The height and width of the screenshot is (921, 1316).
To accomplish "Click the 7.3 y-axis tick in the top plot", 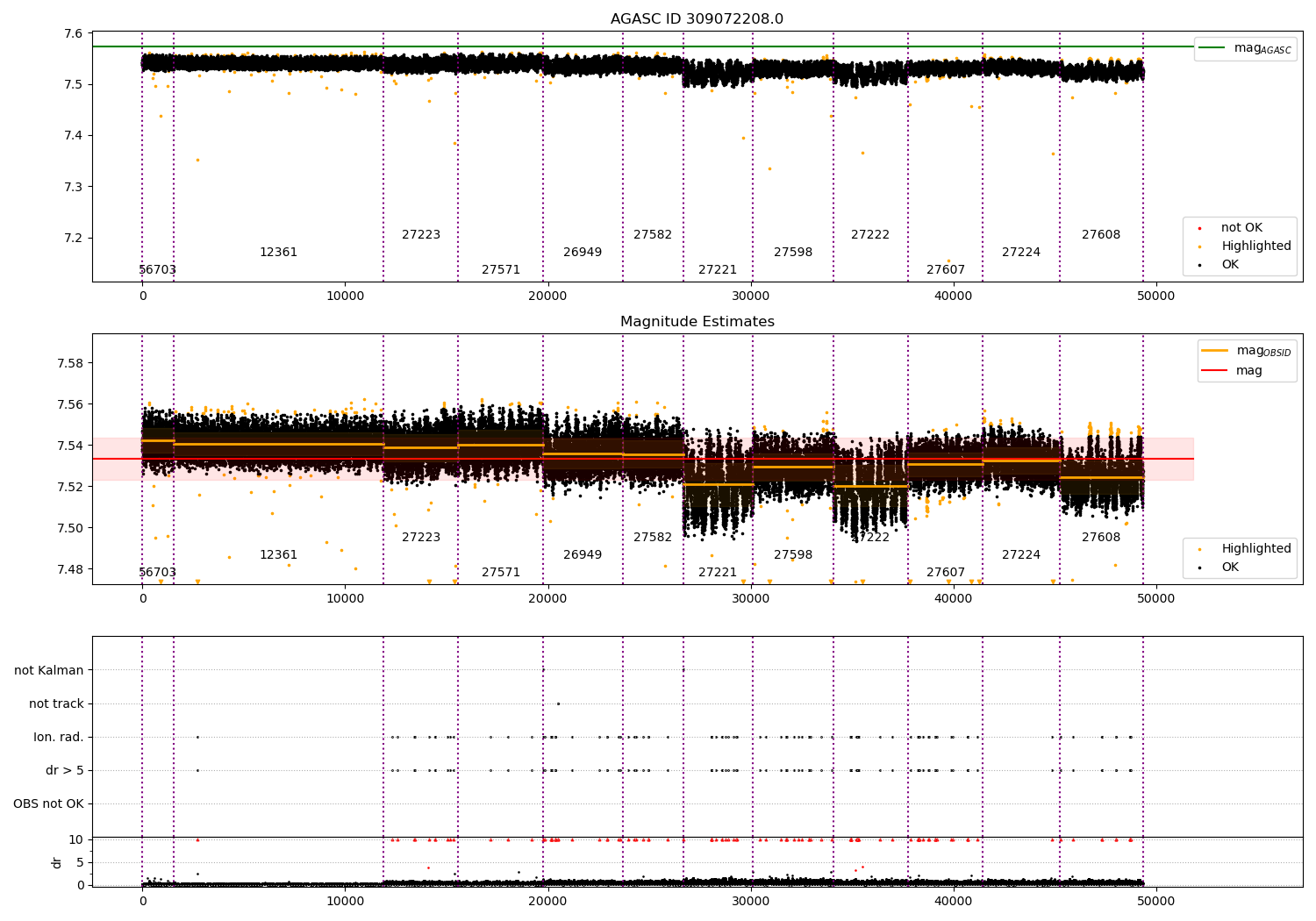I will pyautogui.click(x=75, y=187).
